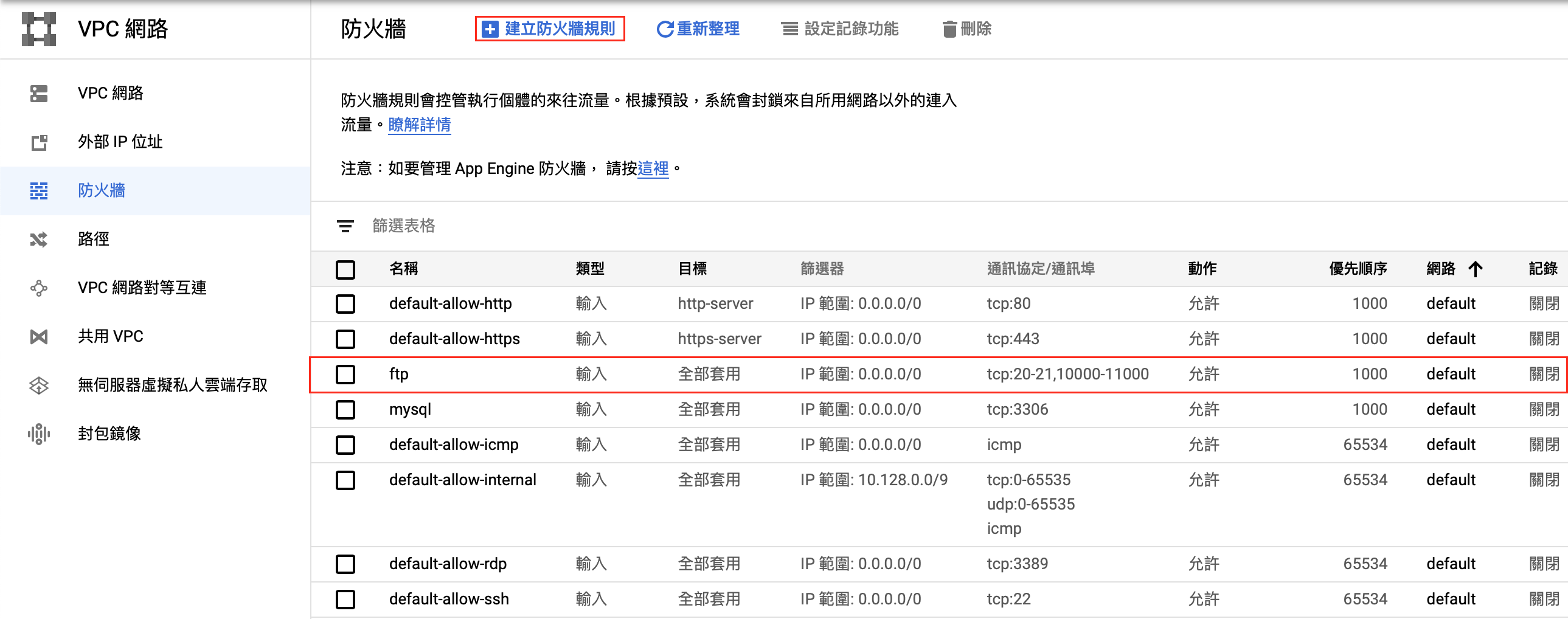Sort by 記錄 column header

click(x=1543, y=268)
